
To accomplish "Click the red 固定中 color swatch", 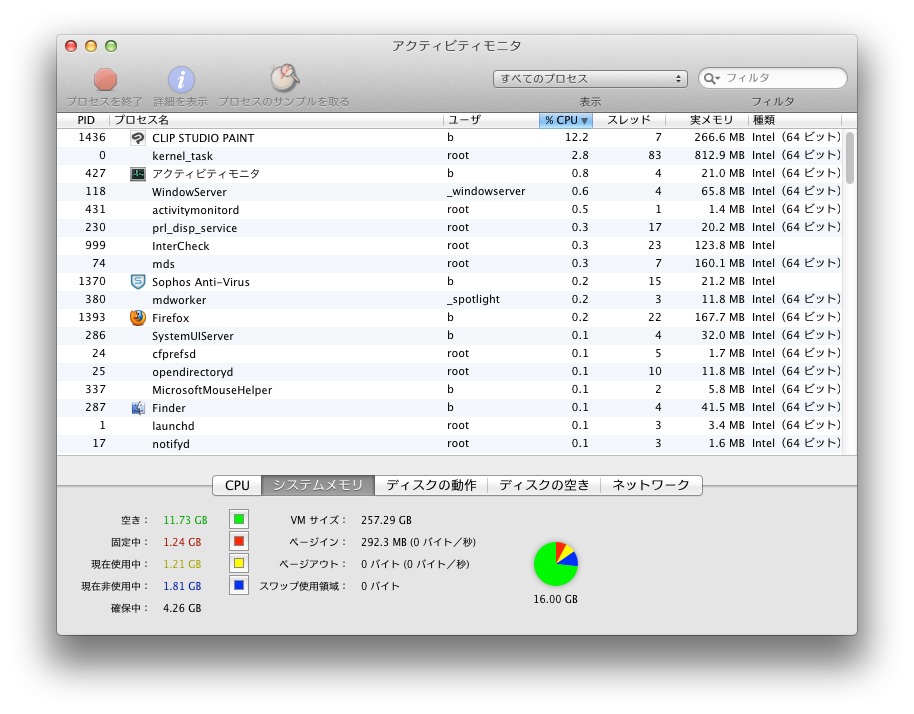I will tap(238, 541).
